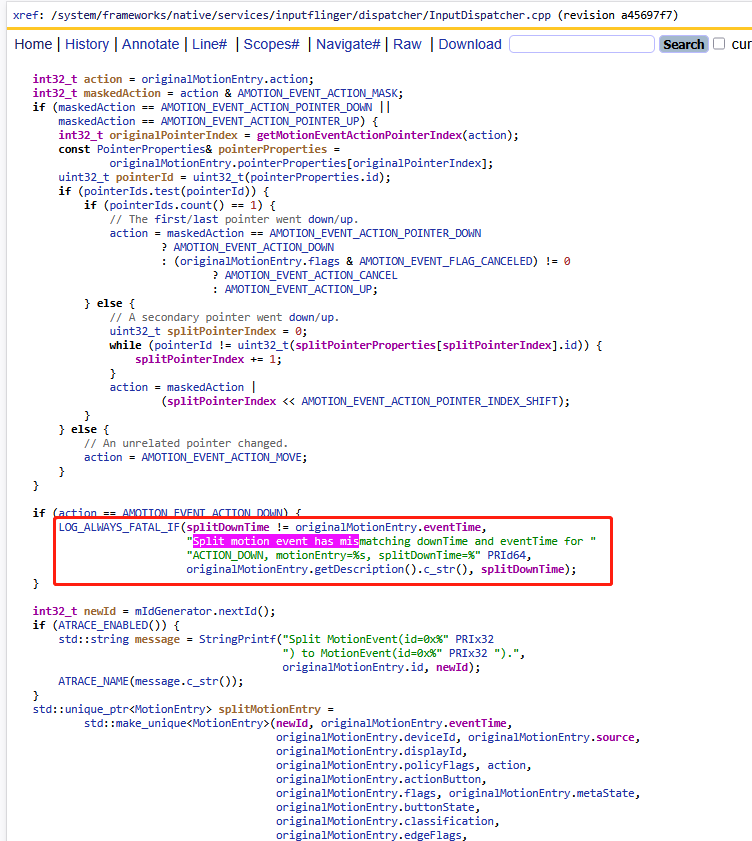Click AMOTION_EVENT_ACTION_MASK symbol

318,93
